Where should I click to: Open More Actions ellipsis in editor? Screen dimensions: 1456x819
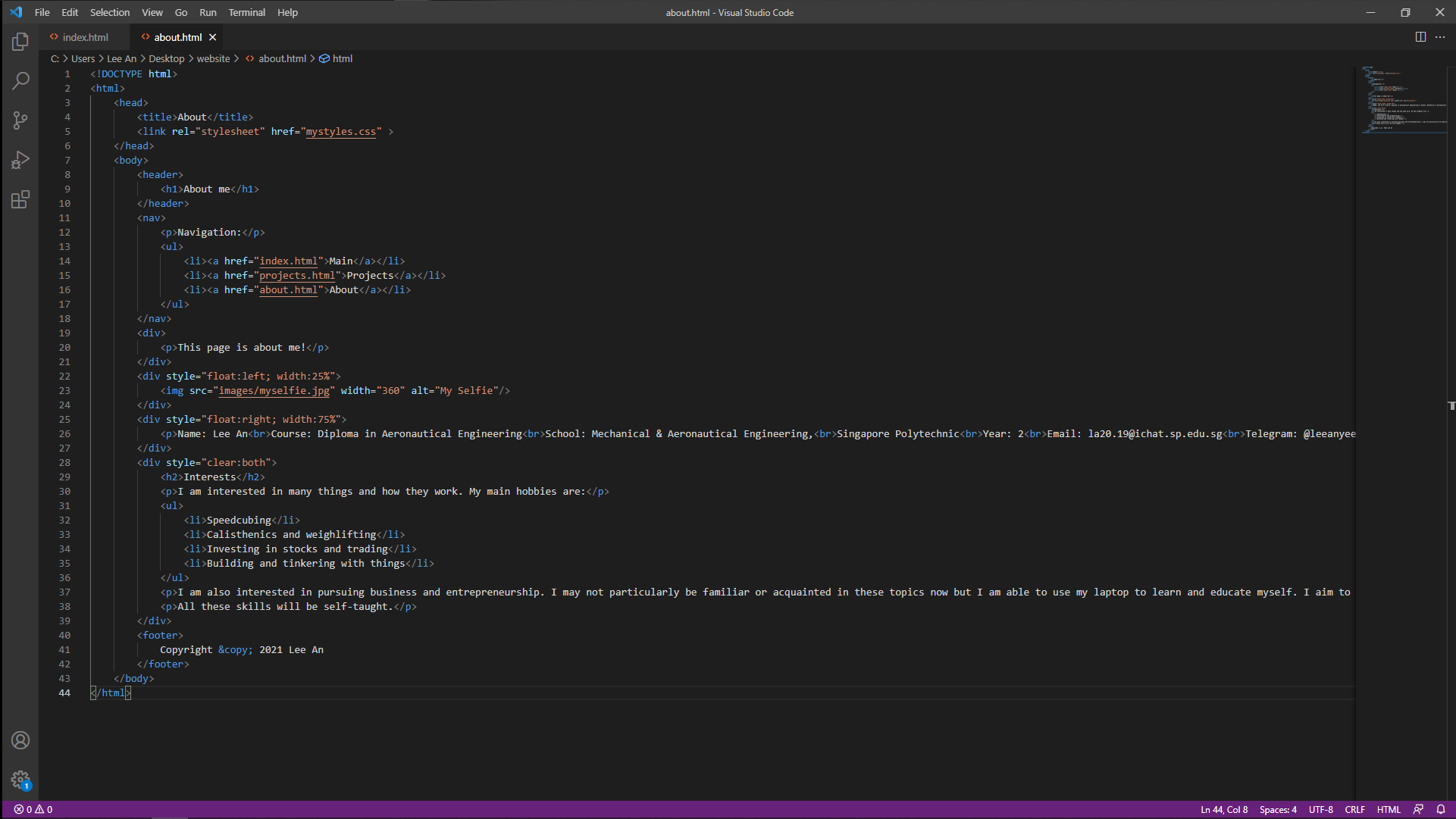(1440, 37)
